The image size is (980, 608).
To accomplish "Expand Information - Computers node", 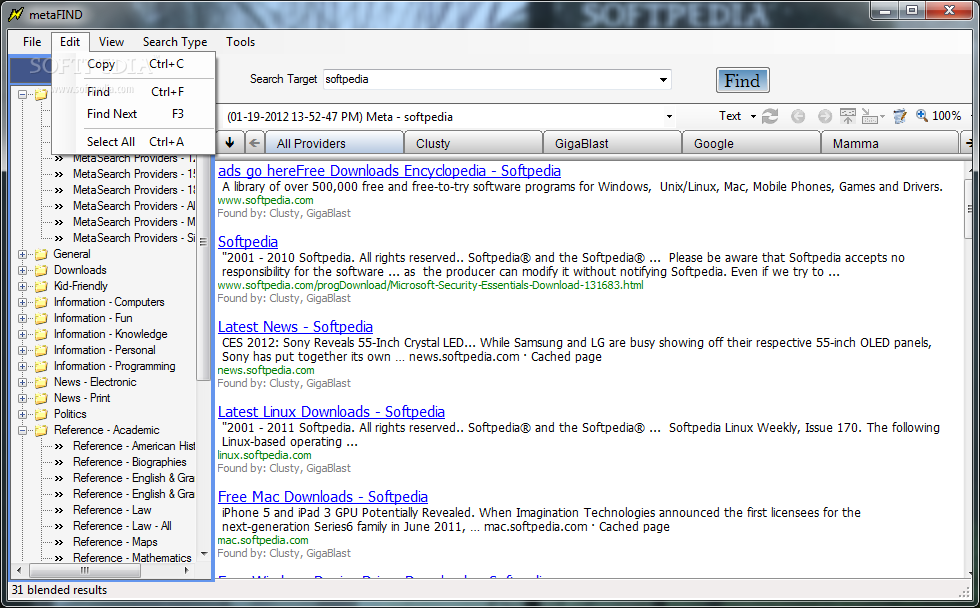I will [x=22, y=302].
